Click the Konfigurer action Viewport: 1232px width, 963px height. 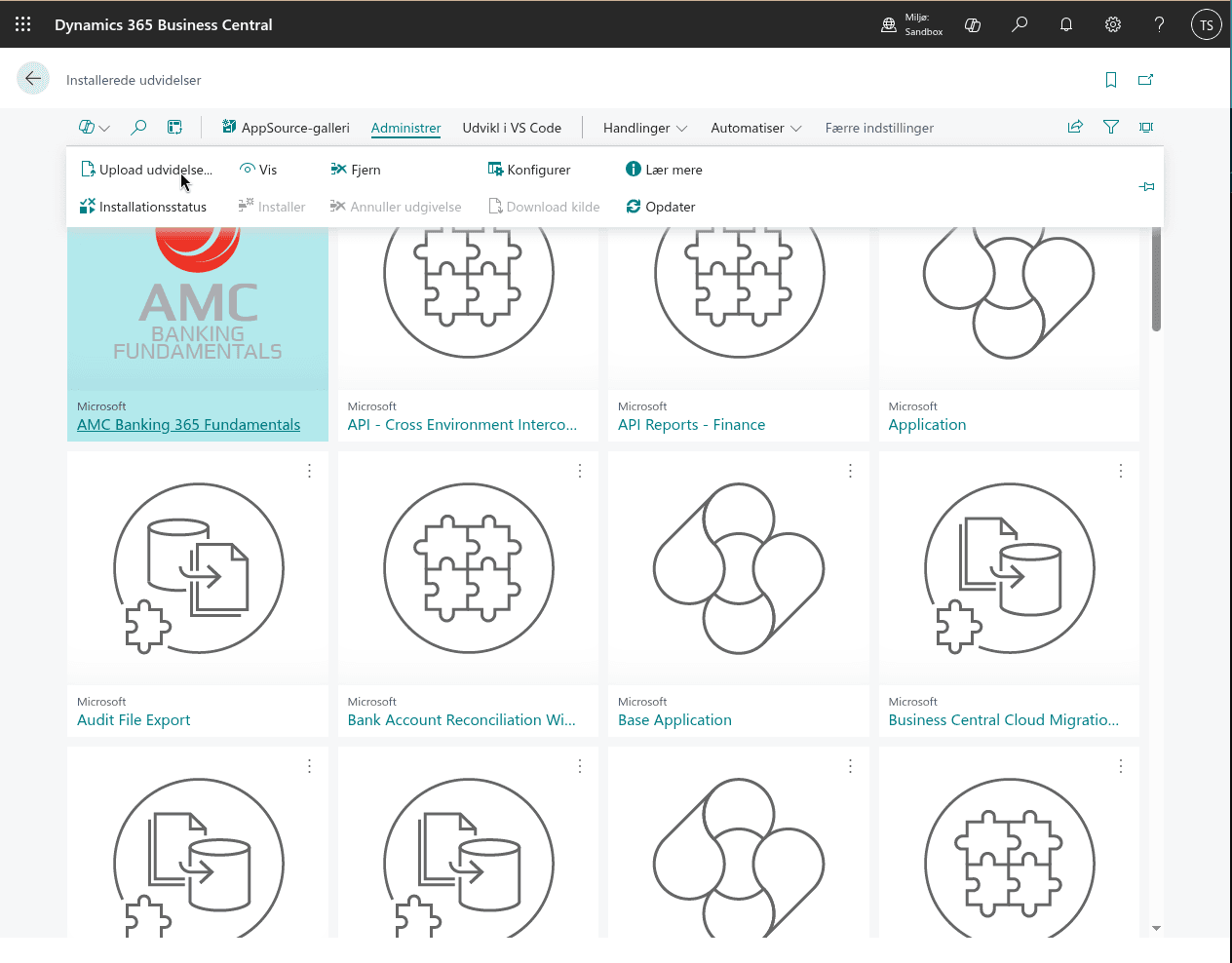point(529,170)
